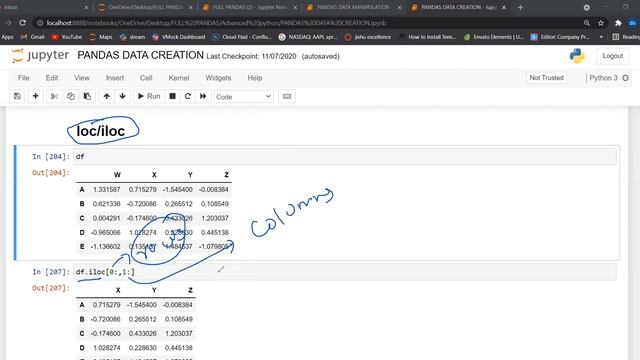Open a new browser tab
640x360 pixels.
[x=520, y=7]
